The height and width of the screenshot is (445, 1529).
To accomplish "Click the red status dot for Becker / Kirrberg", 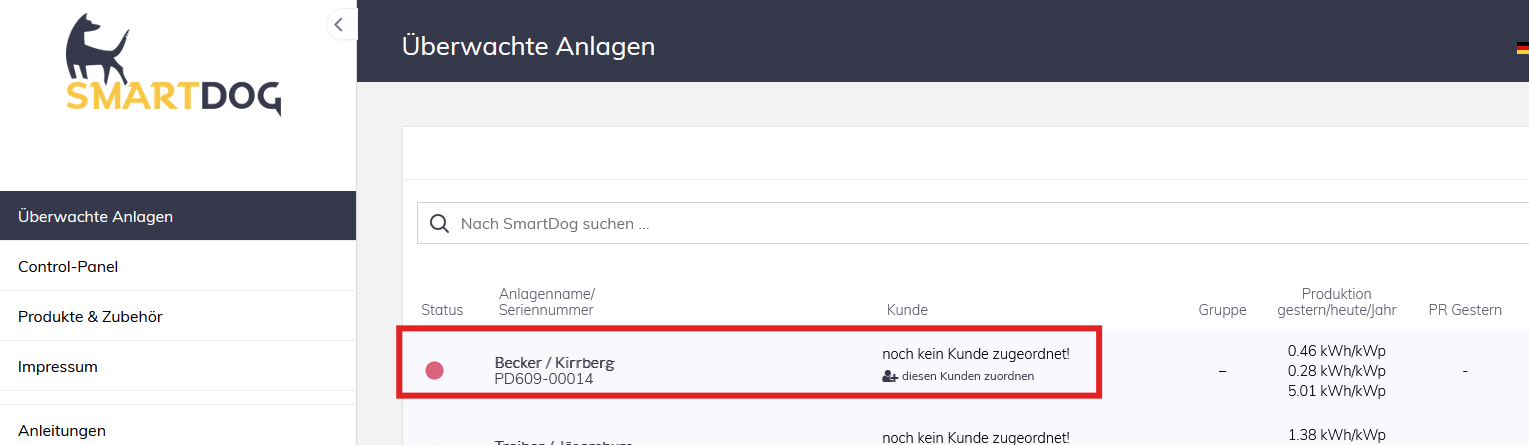I will coord(434,371).
